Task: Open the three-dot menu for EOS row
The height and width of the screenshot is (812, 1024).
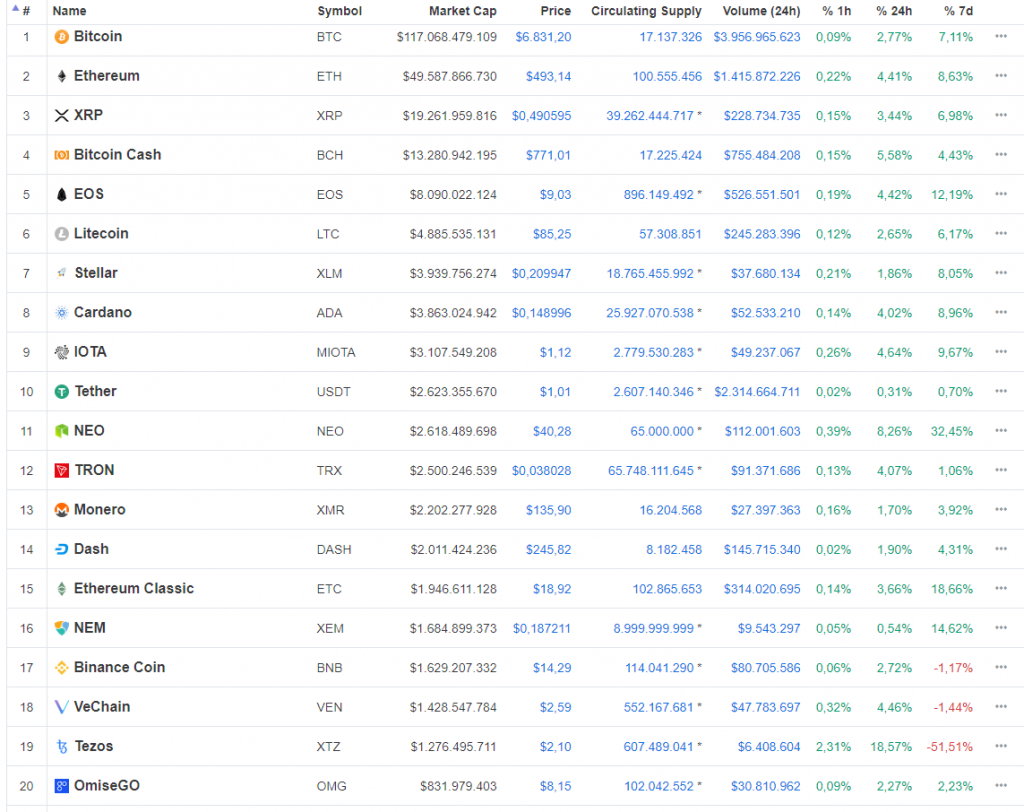Action: [1000, 194]
